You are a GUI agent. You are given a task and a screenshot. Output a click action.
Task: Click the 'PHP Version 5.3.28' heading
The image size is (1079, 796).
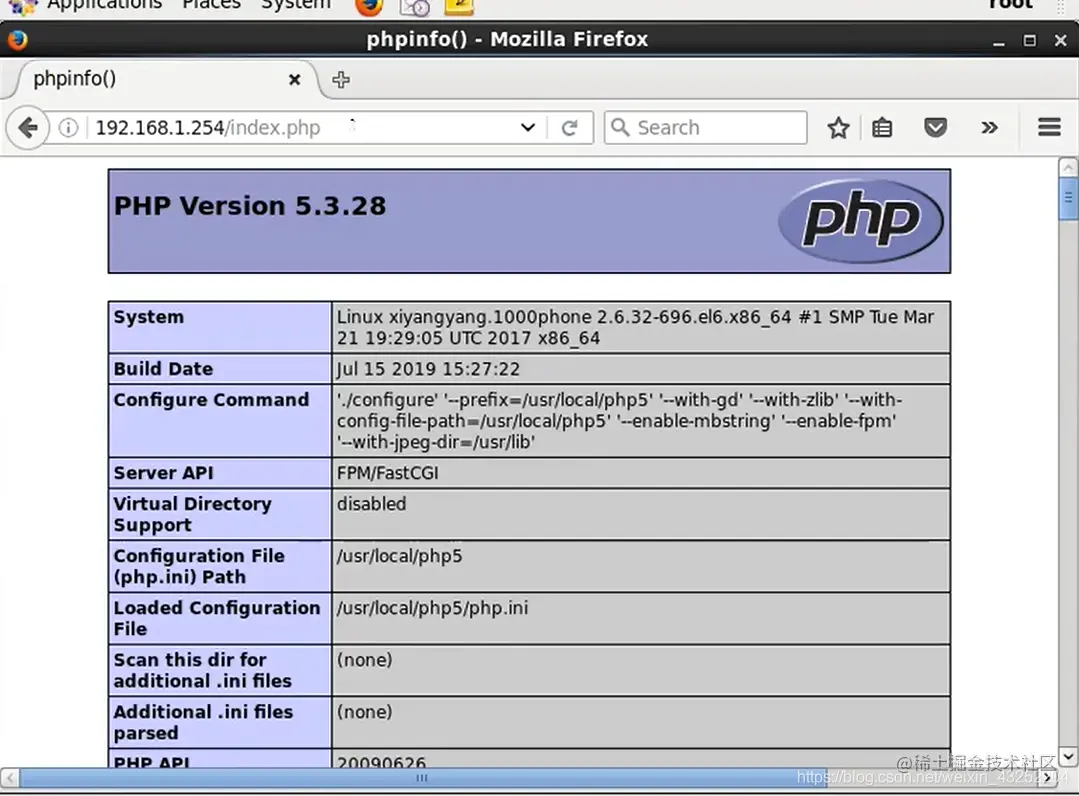click(x=250, y=206)
